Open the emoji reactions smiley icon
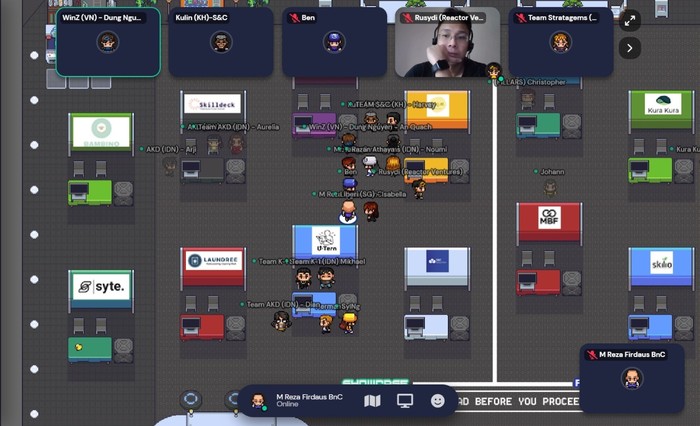This screenshot has height=426, width=700. tap(438, 401)
